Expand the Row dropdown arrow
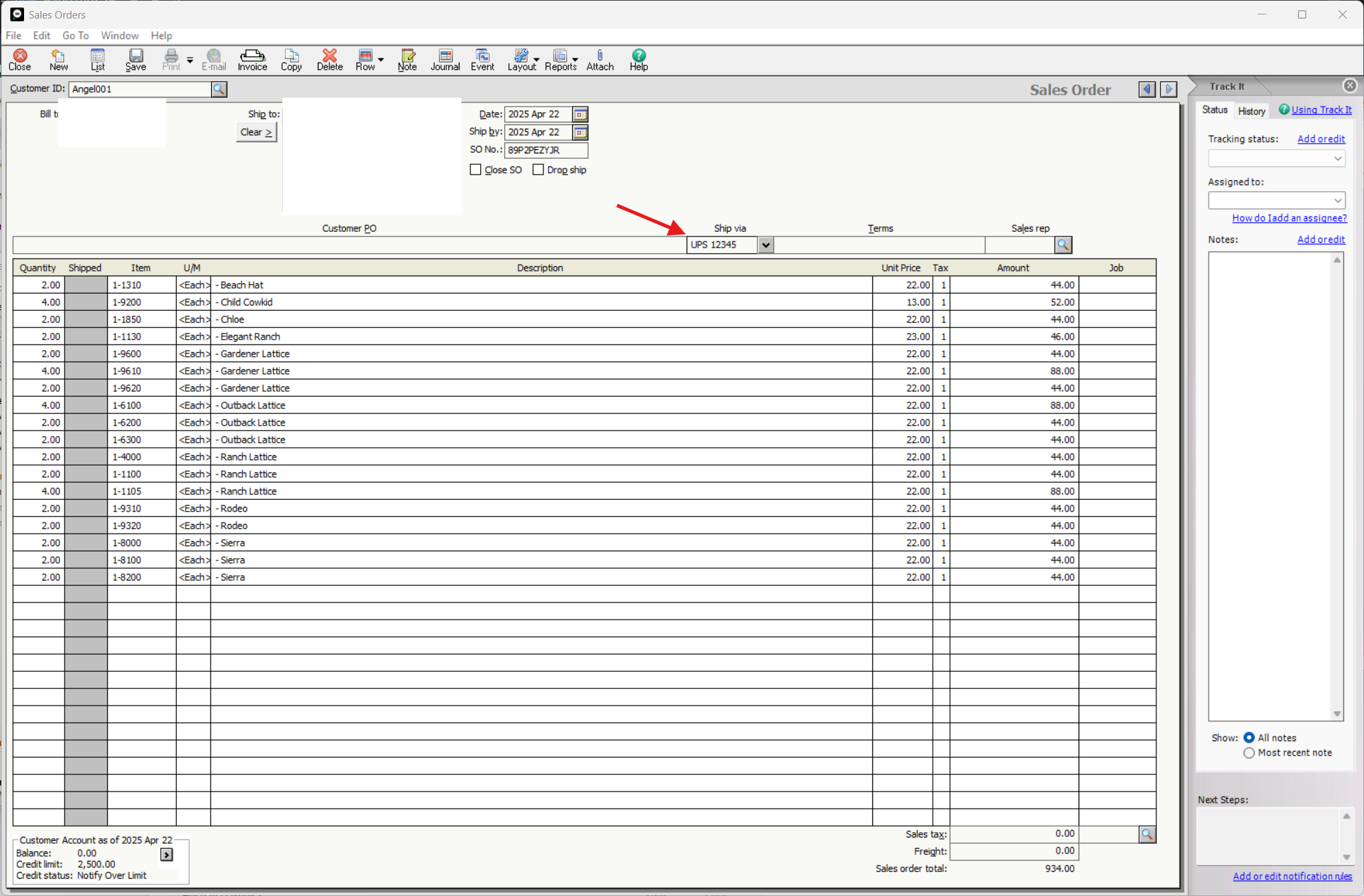 [x=380, y=60]
